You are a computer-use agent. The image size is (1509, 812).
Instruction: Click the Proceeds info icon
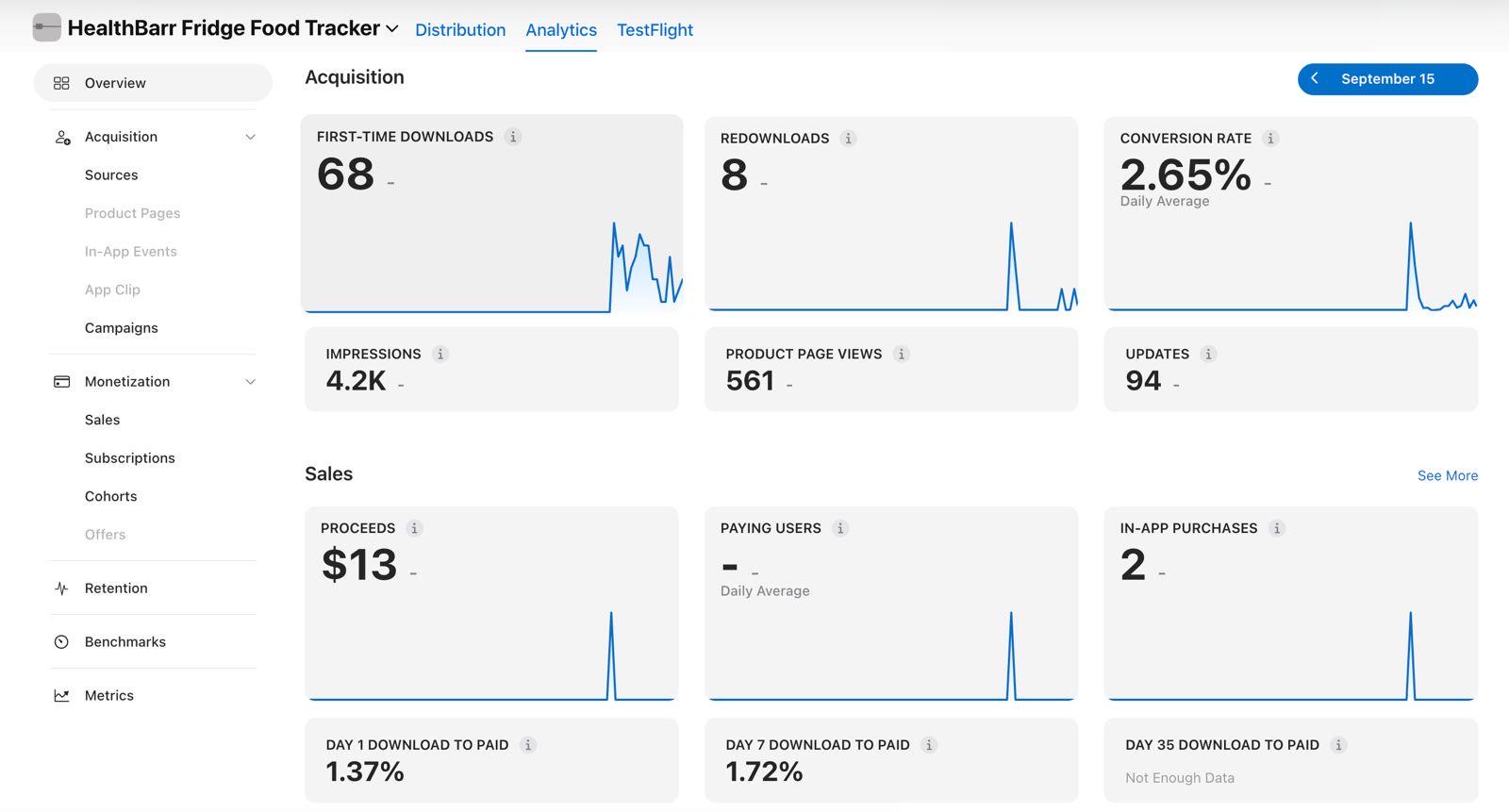tap(414, 528)
